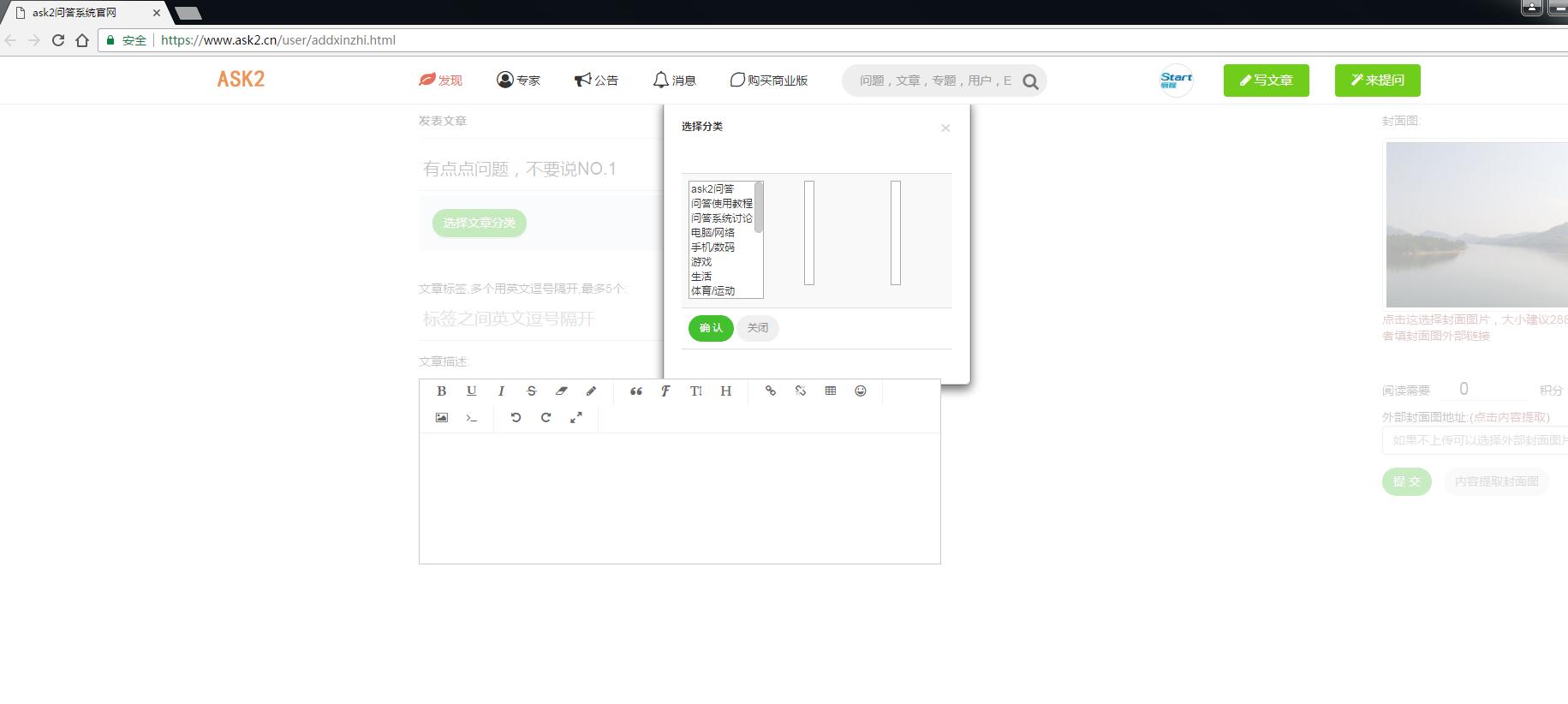The width and height of the screenshot is (1568, 704).
Task: Open the 专家 navigation menu item
Action: click(x=518, y=81)
